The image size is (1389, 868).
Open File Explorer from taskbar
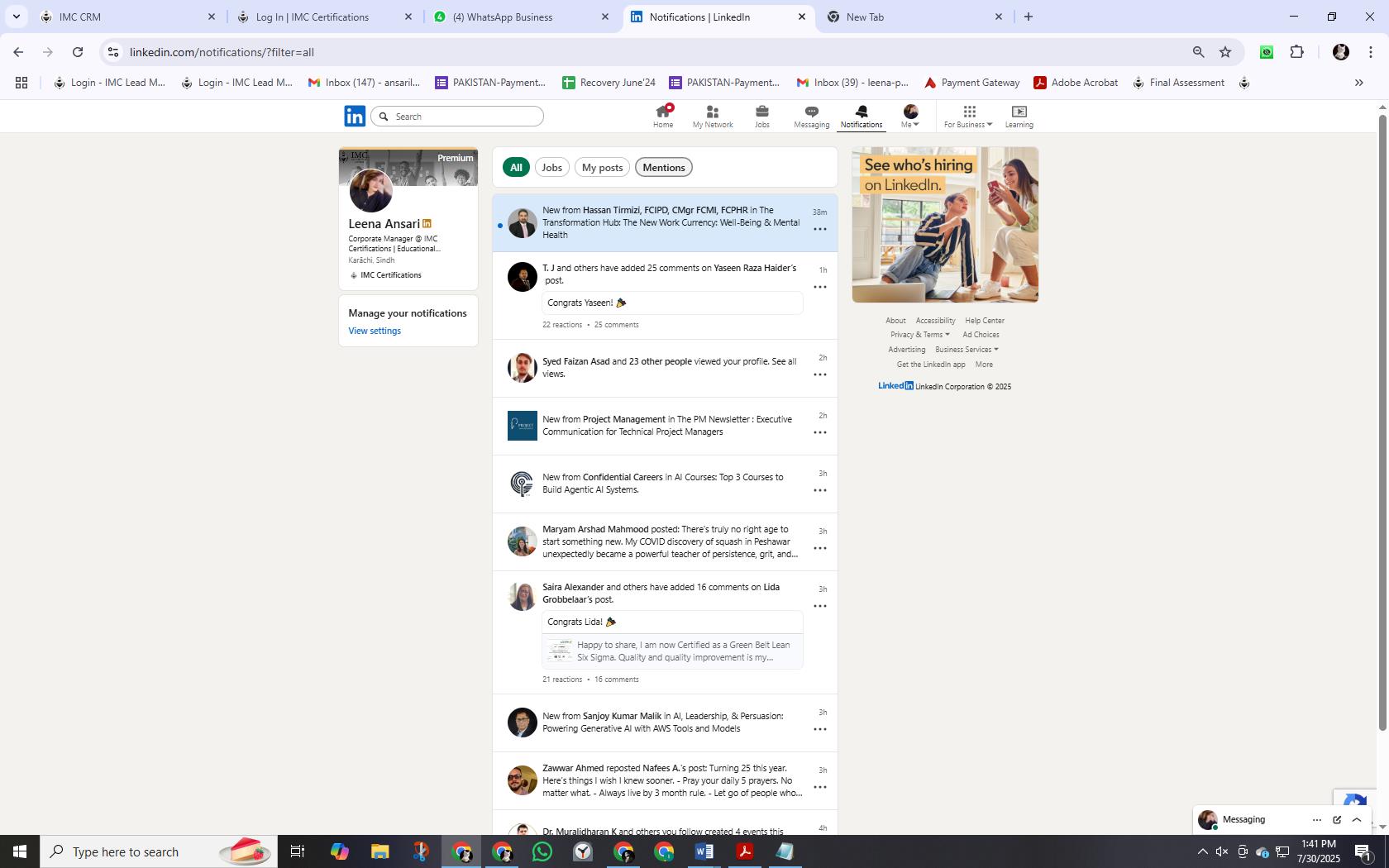379,851
